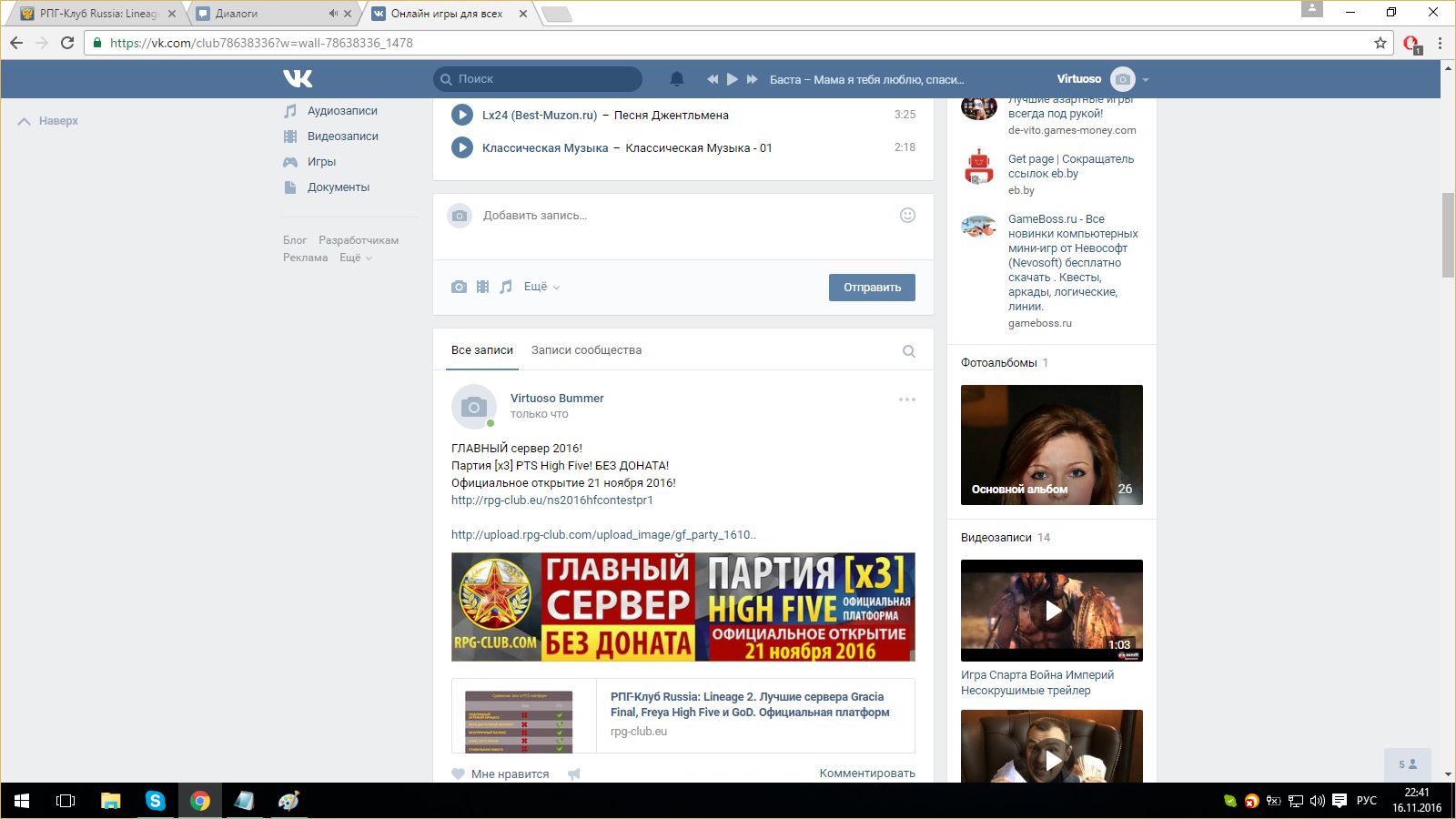This screenshot has height=819, width=1456.
Task: Switch to Записи сообщества tab
Action: point(586,350)
